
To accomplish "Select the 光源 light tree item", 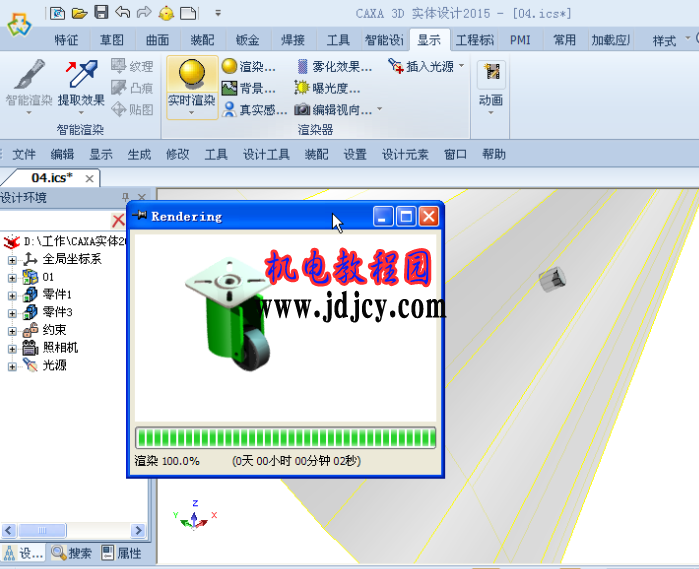I will coord(45,365).
